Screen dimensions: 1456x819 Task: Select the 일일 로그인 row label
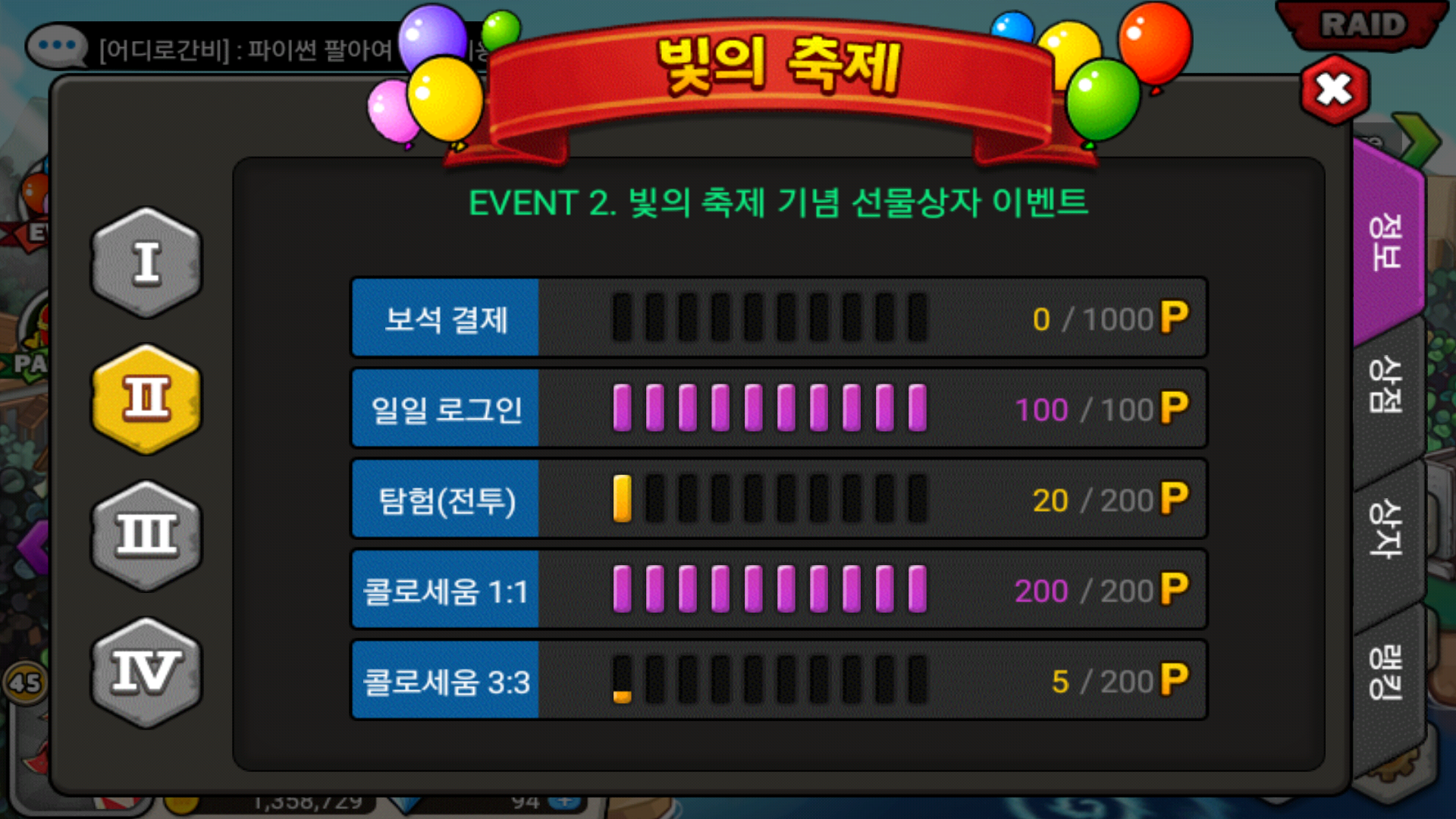[446, 409]
